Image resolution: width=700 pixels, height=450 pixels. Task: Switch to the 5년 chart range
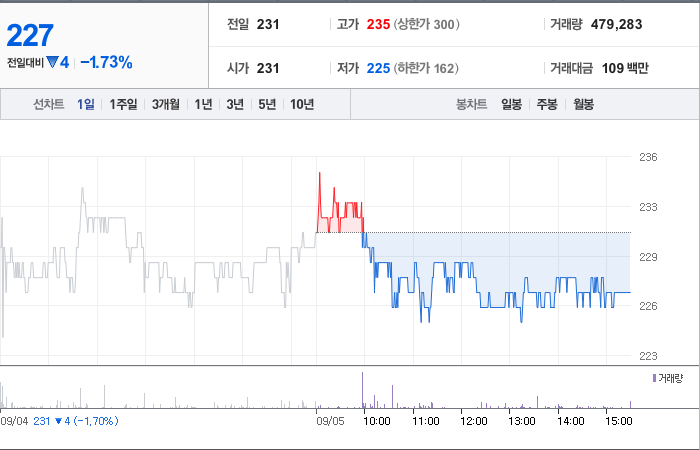tap(267, 104)
